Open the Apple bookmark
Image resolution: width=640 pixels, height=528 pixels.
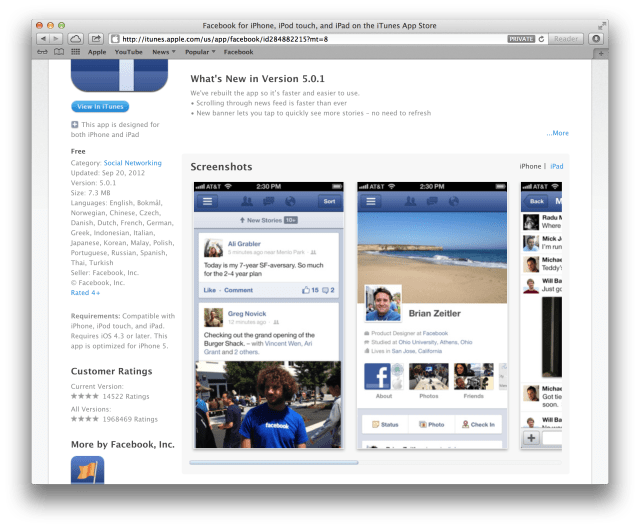point(97,52)
